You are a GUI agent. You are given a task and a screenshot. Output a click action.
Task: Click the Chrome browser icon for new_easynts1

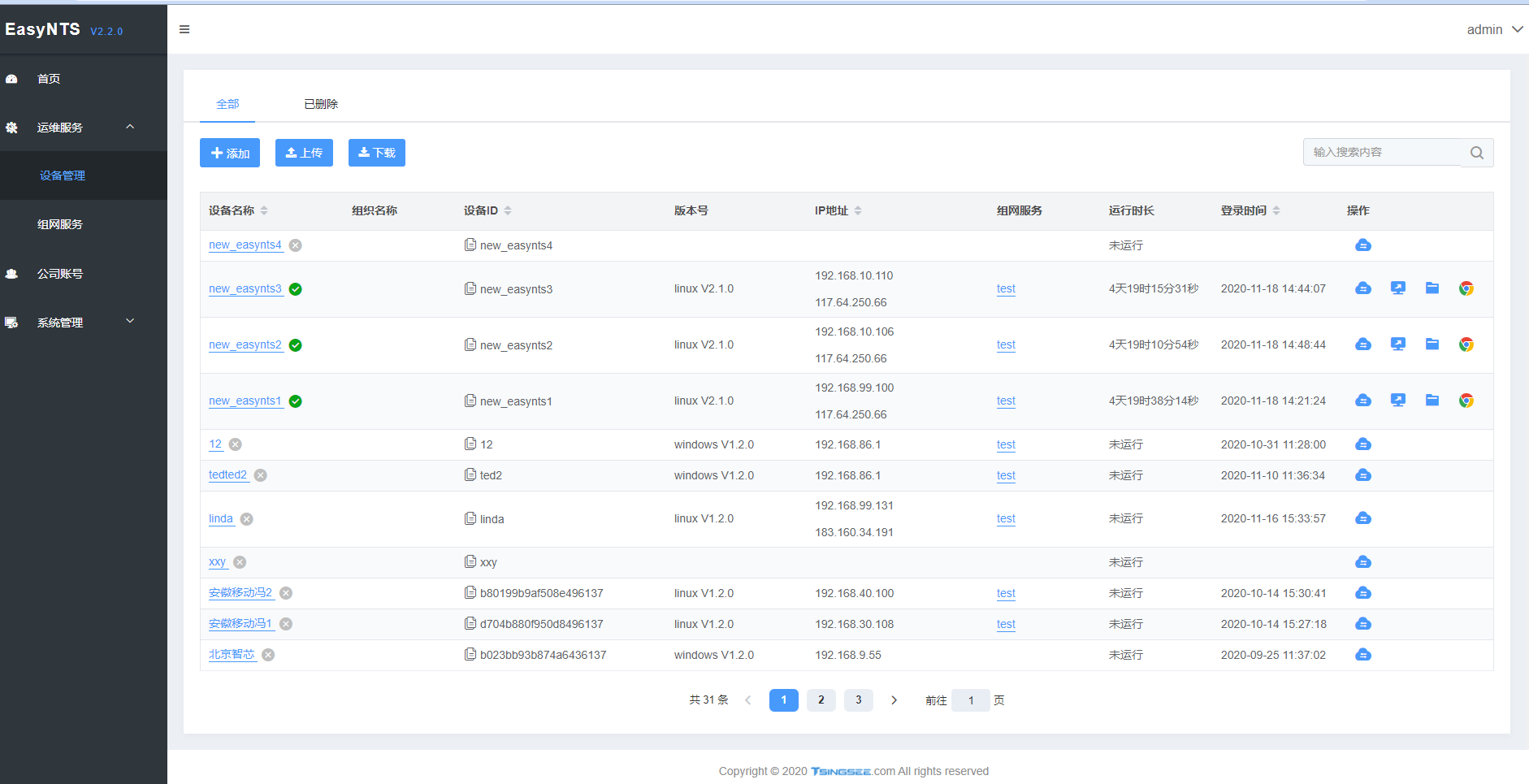[1466, 401]
